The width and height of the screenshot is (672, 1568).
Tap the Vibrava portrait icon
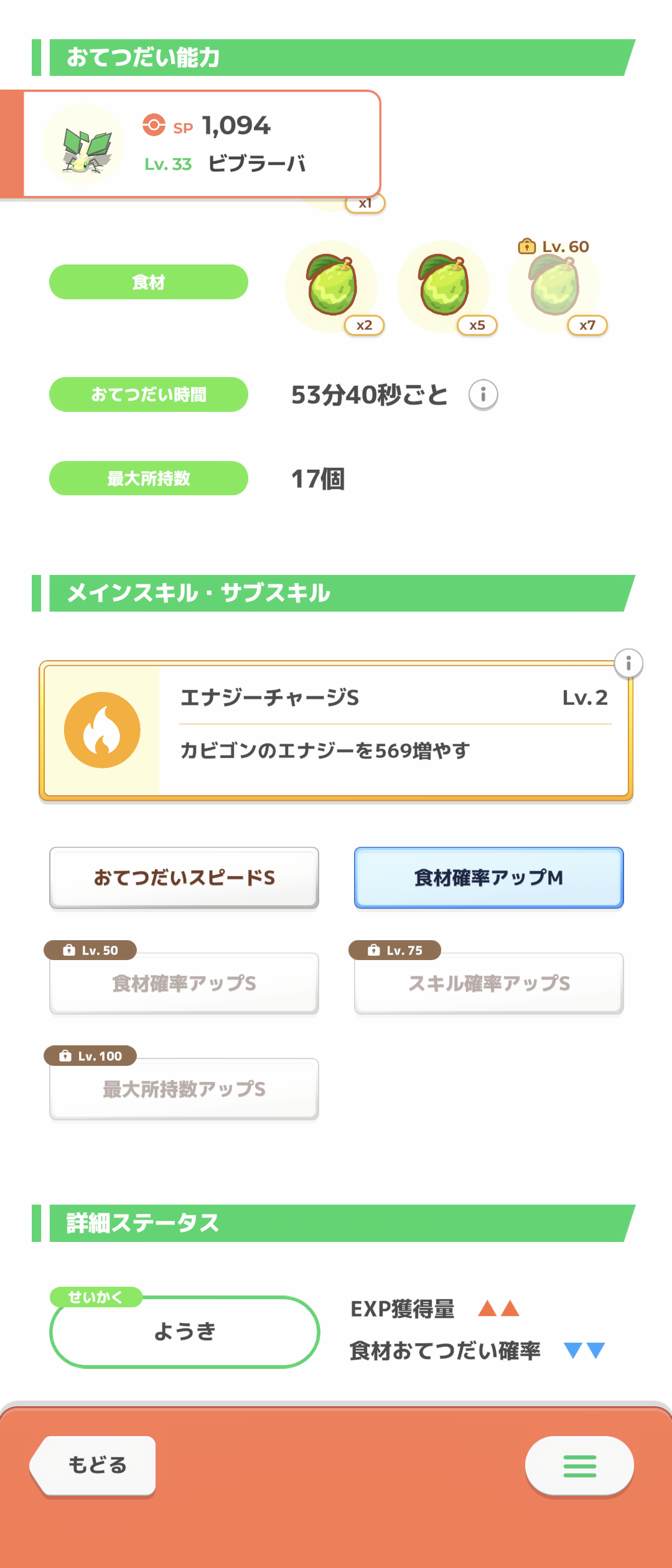click(x=84, y=145)
